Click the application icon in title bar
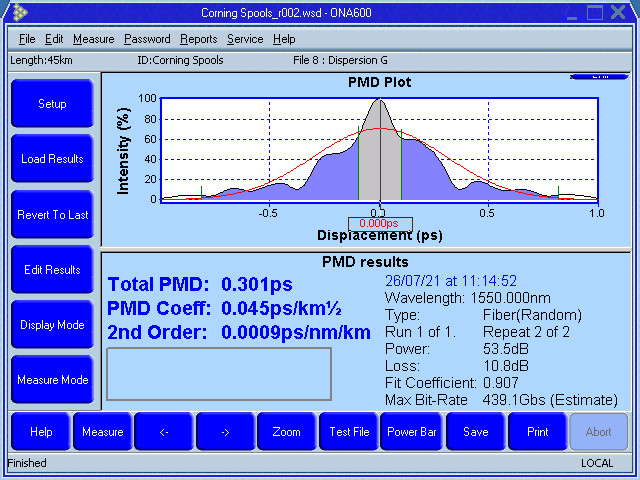The image size is (640, 480). click(20, 13)
